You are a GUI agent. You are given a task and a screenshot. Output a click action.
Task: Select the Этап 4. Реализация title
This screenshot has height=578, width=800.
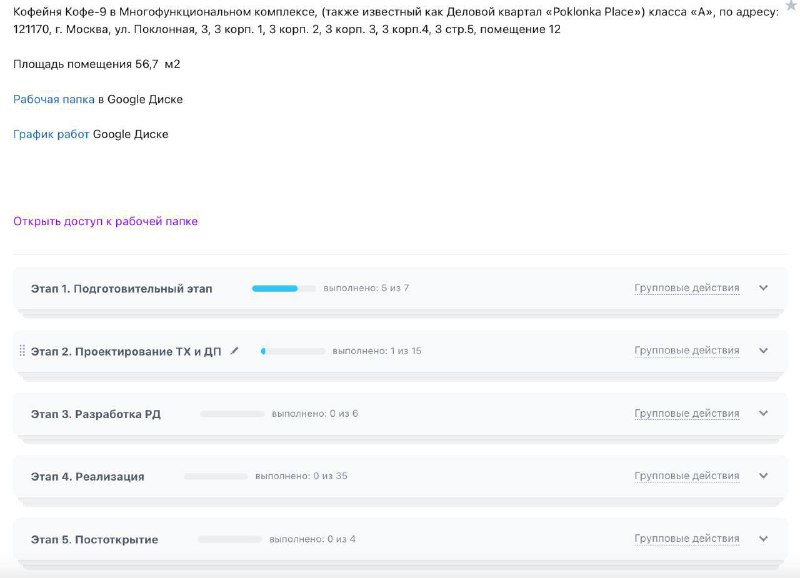click(88, 476)
